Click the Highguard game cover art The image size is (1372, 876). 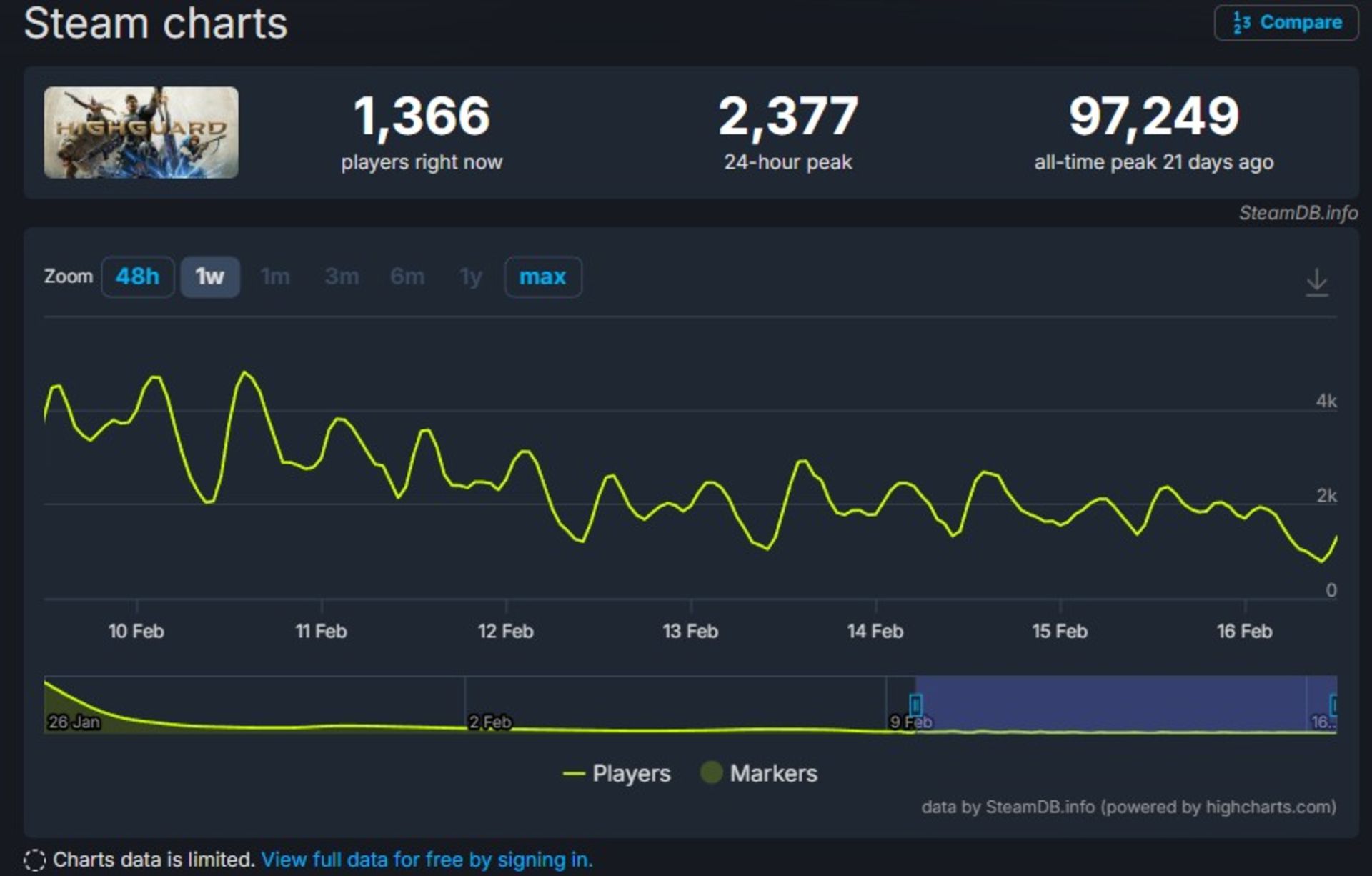(141, 132)
